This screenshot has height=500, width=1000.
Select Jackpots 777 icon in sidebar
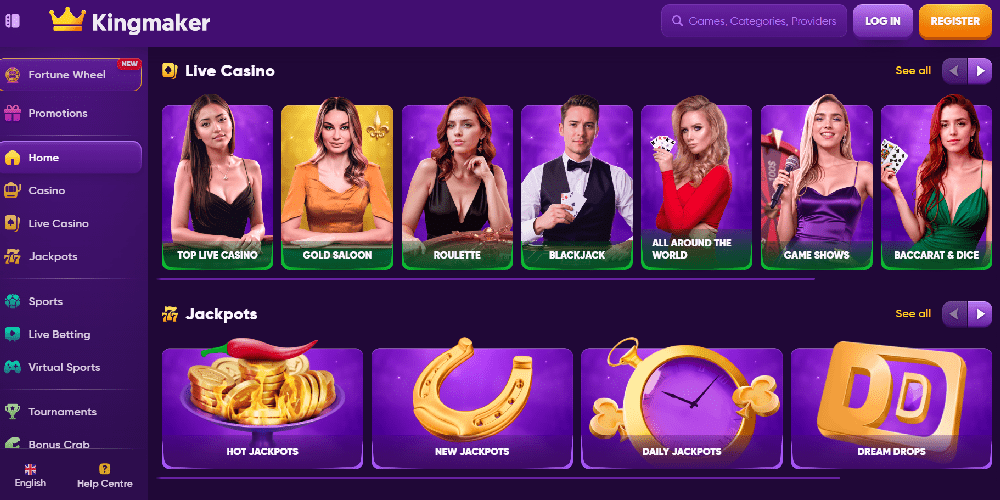point(12,256)
